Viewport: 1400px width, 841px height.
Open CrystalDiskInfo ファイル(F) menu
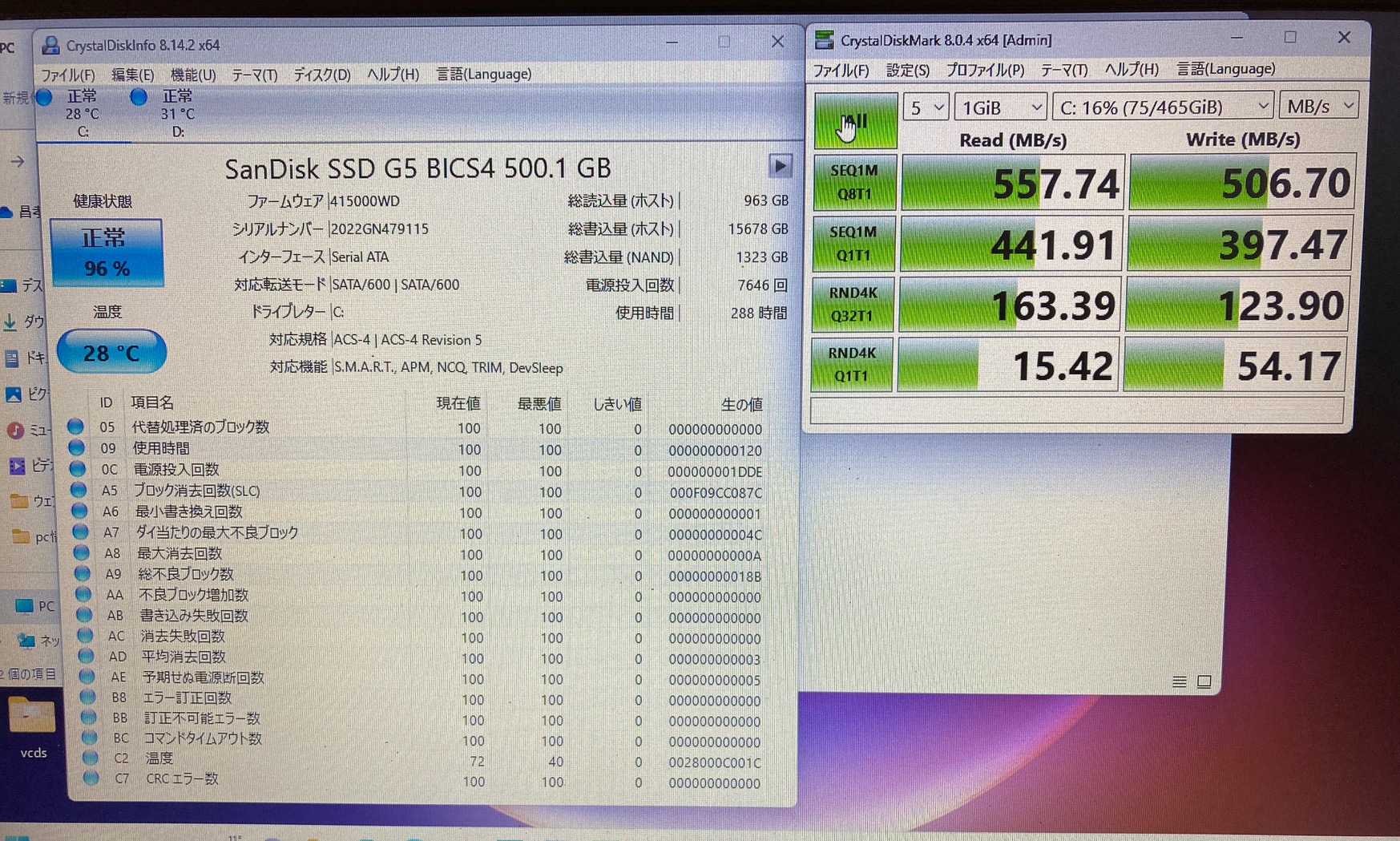point(67,75)
